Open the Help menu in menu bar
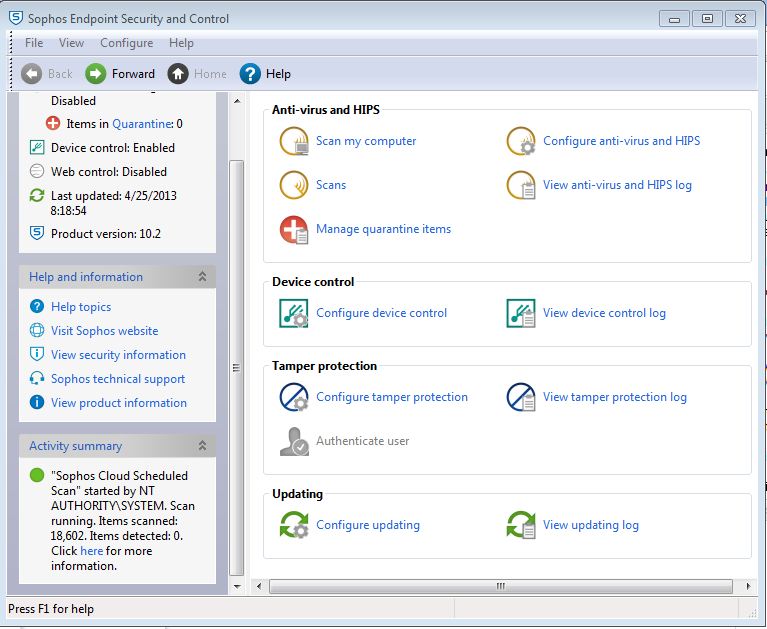Viewport: 767px width, 629px height. [x=181, y=43]
